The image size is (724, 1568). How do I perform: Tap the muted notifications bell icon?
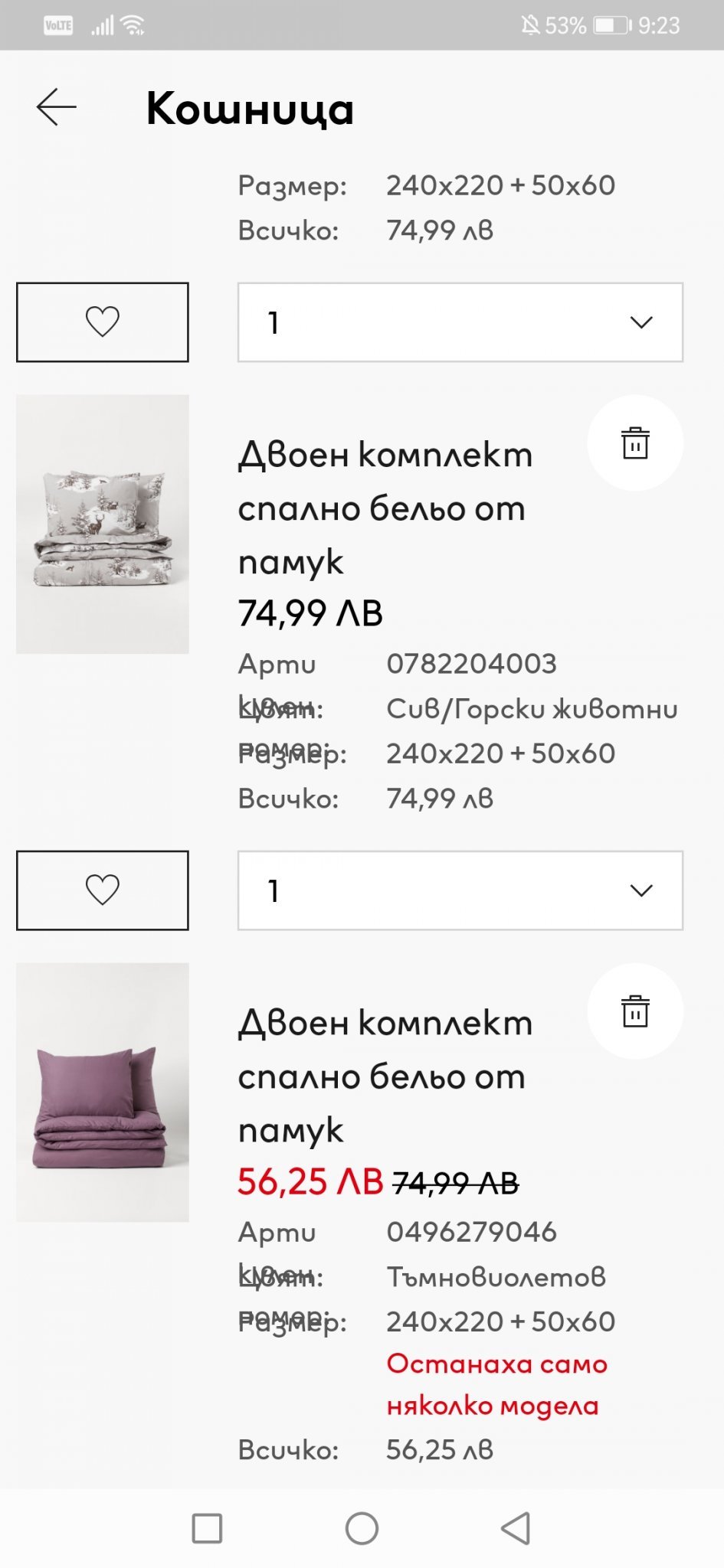coord(530,26)
